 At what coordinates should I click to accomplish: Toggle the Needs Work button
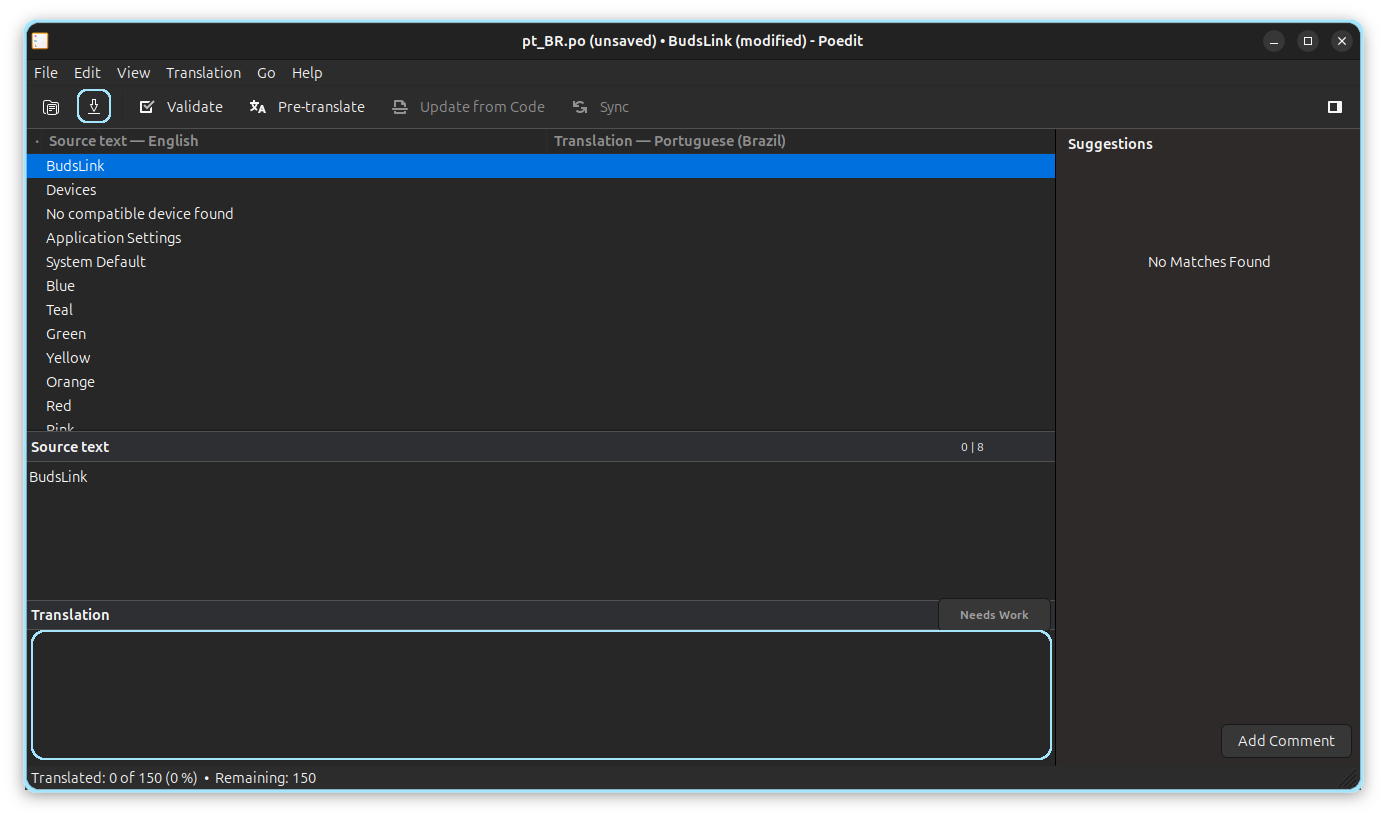(993, 615)
